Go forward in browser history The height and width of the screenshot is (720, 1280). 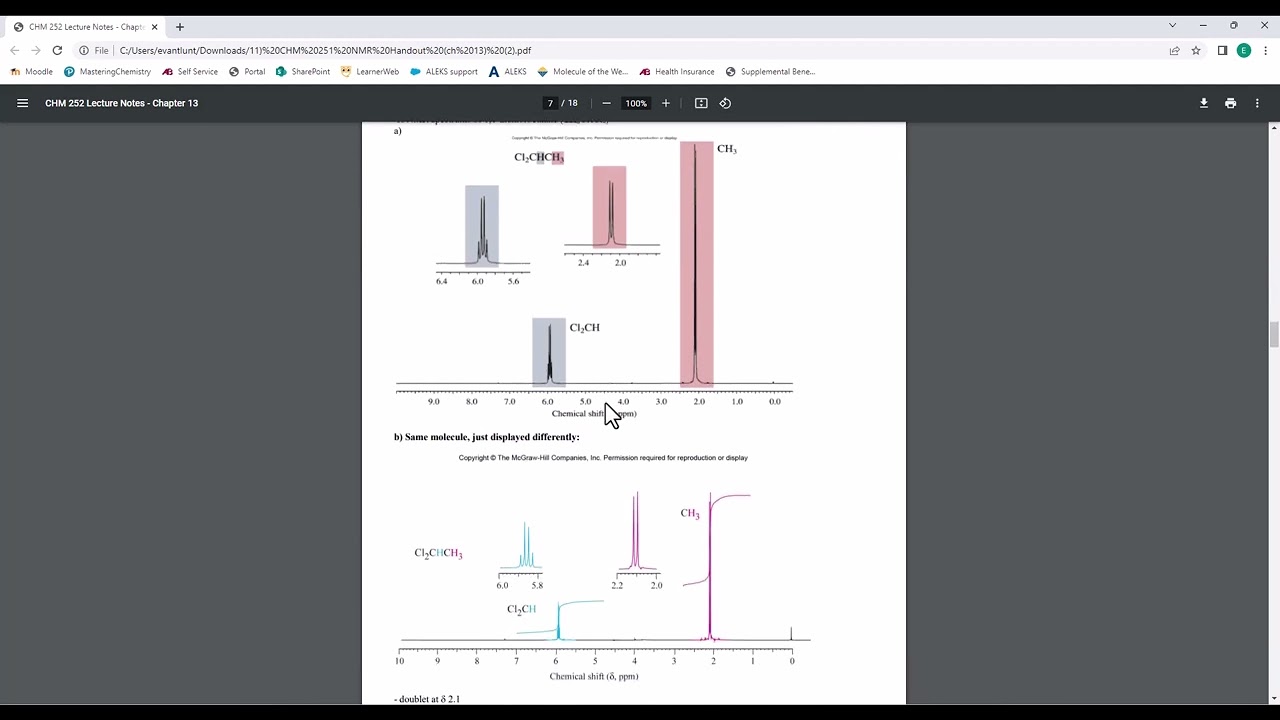coord(36,50)
